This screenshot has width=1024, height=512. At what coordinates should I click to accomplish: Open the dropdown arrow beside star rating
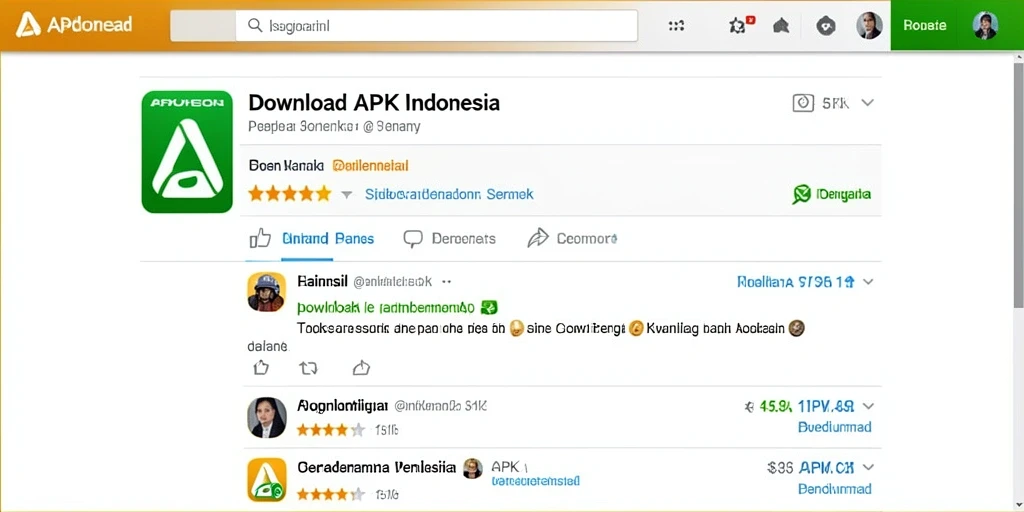point(347,194)
